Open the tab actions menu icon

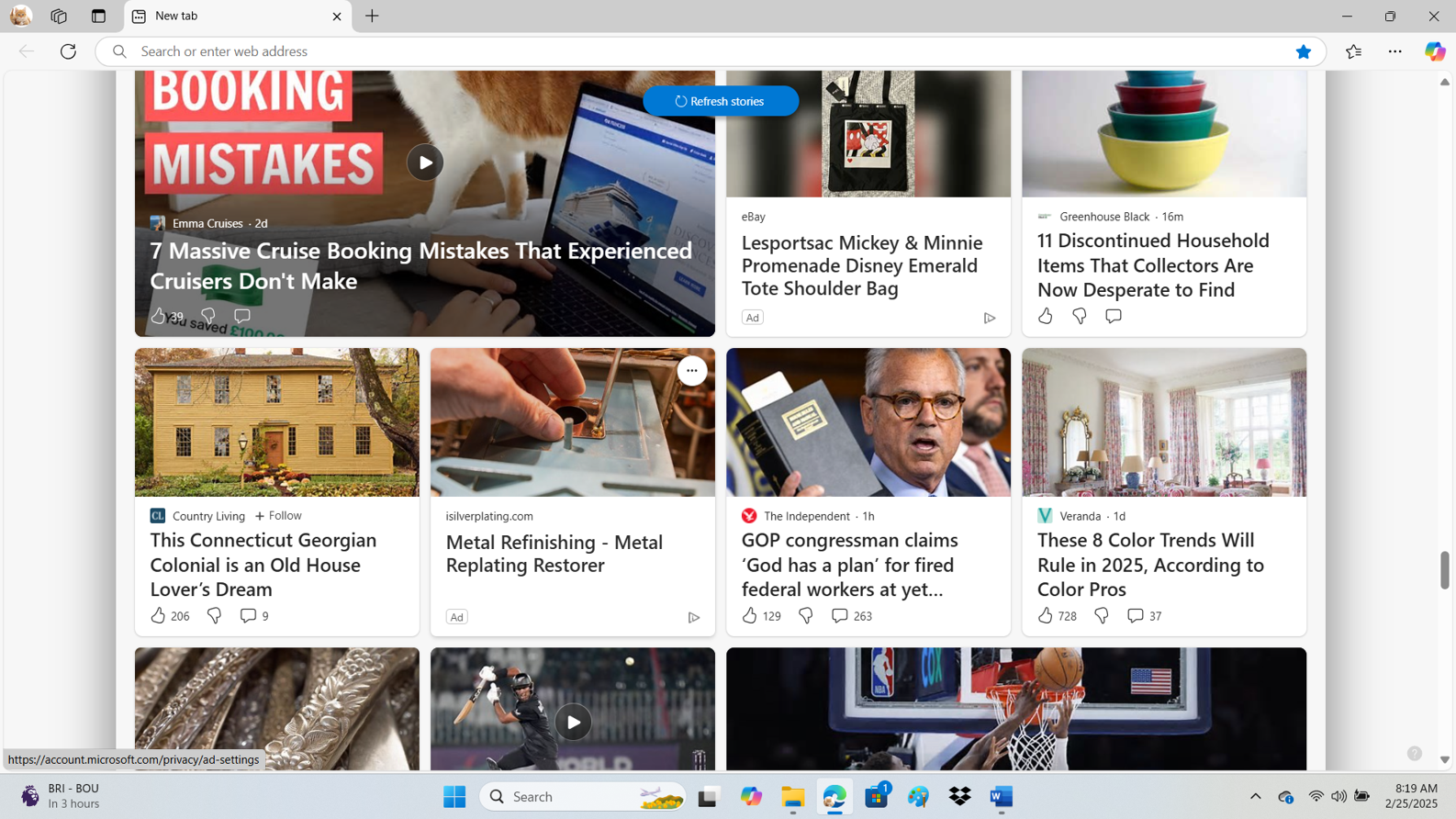click(x=98, y=17)
